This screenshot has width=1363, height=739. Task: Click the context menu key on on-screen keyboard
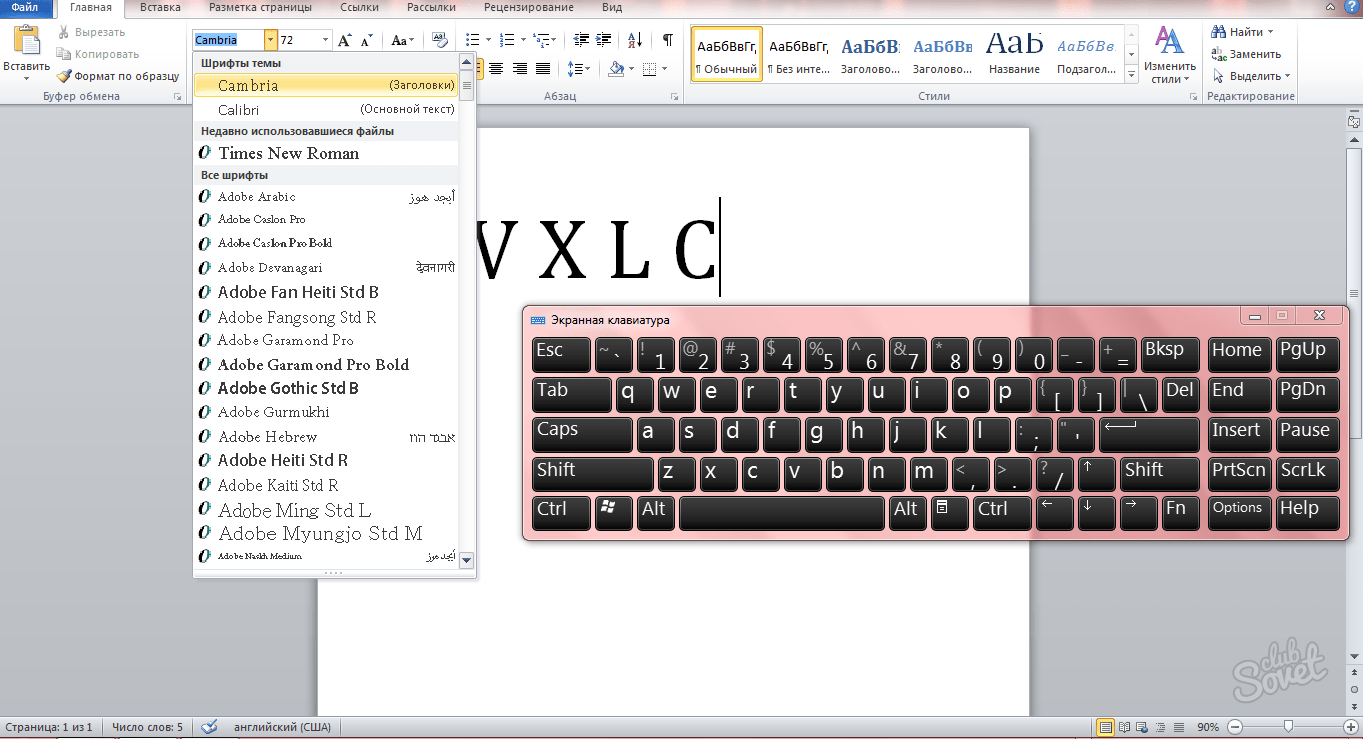tap(950, 511)
